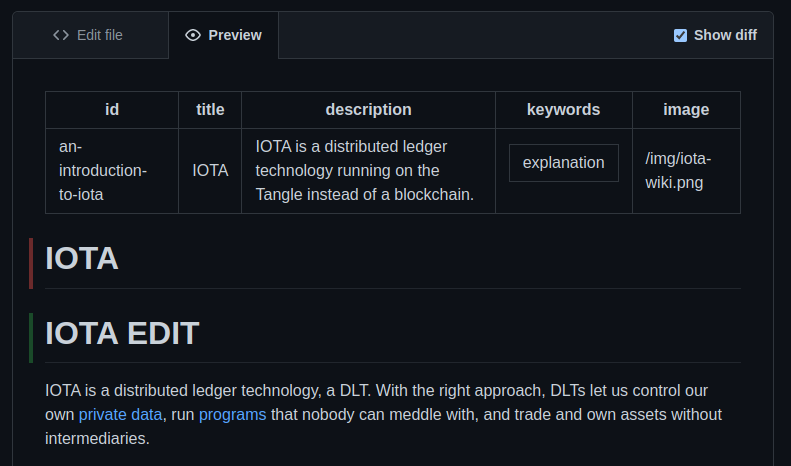This screenshot has width=791, height=466.
Task: Uncheck the Show diff checkbox
Action: [x=680, y=35]
